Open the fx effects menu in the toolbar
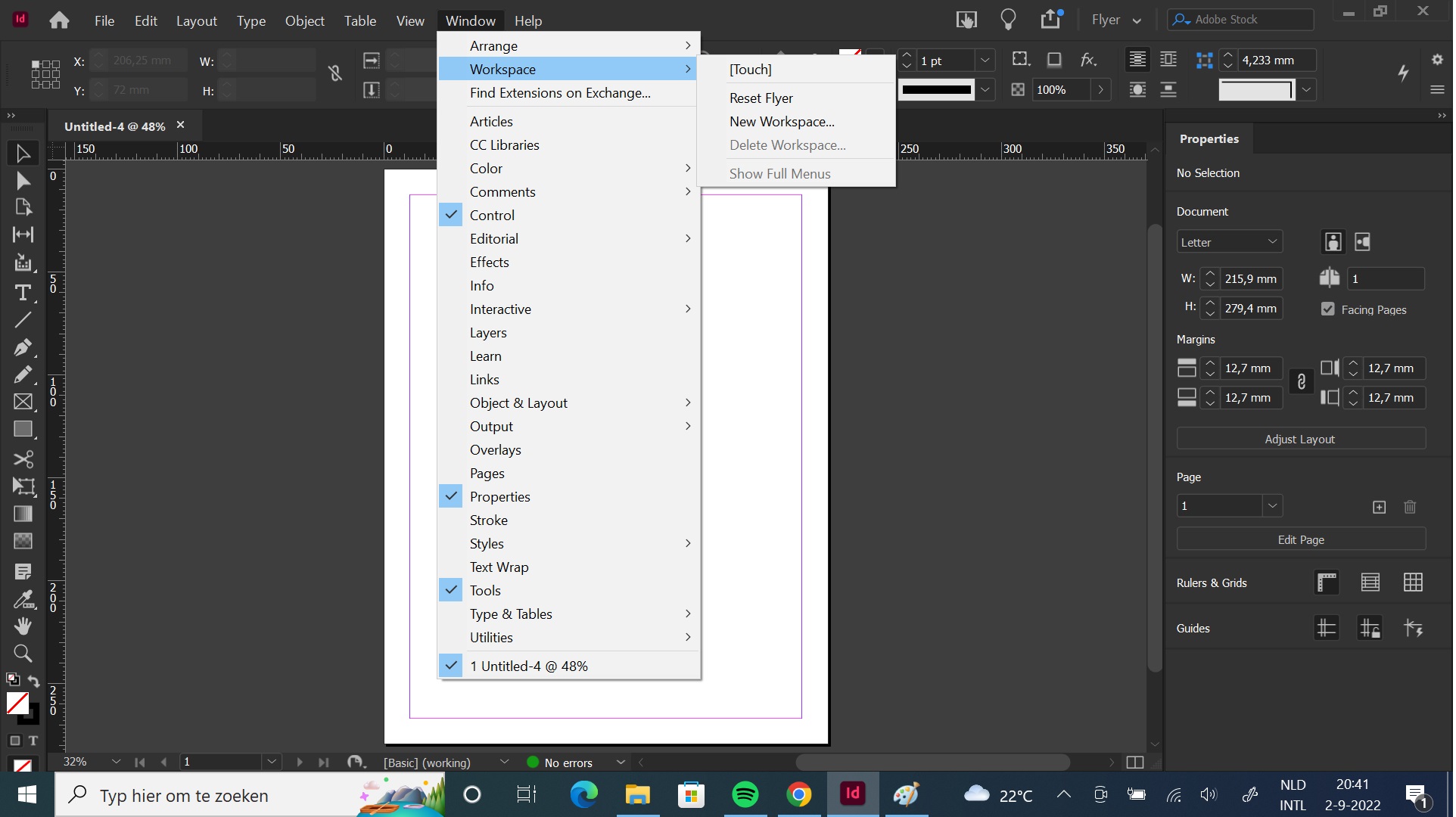The width and height of the screenshot is (1456, 817). click(1090, 60)
